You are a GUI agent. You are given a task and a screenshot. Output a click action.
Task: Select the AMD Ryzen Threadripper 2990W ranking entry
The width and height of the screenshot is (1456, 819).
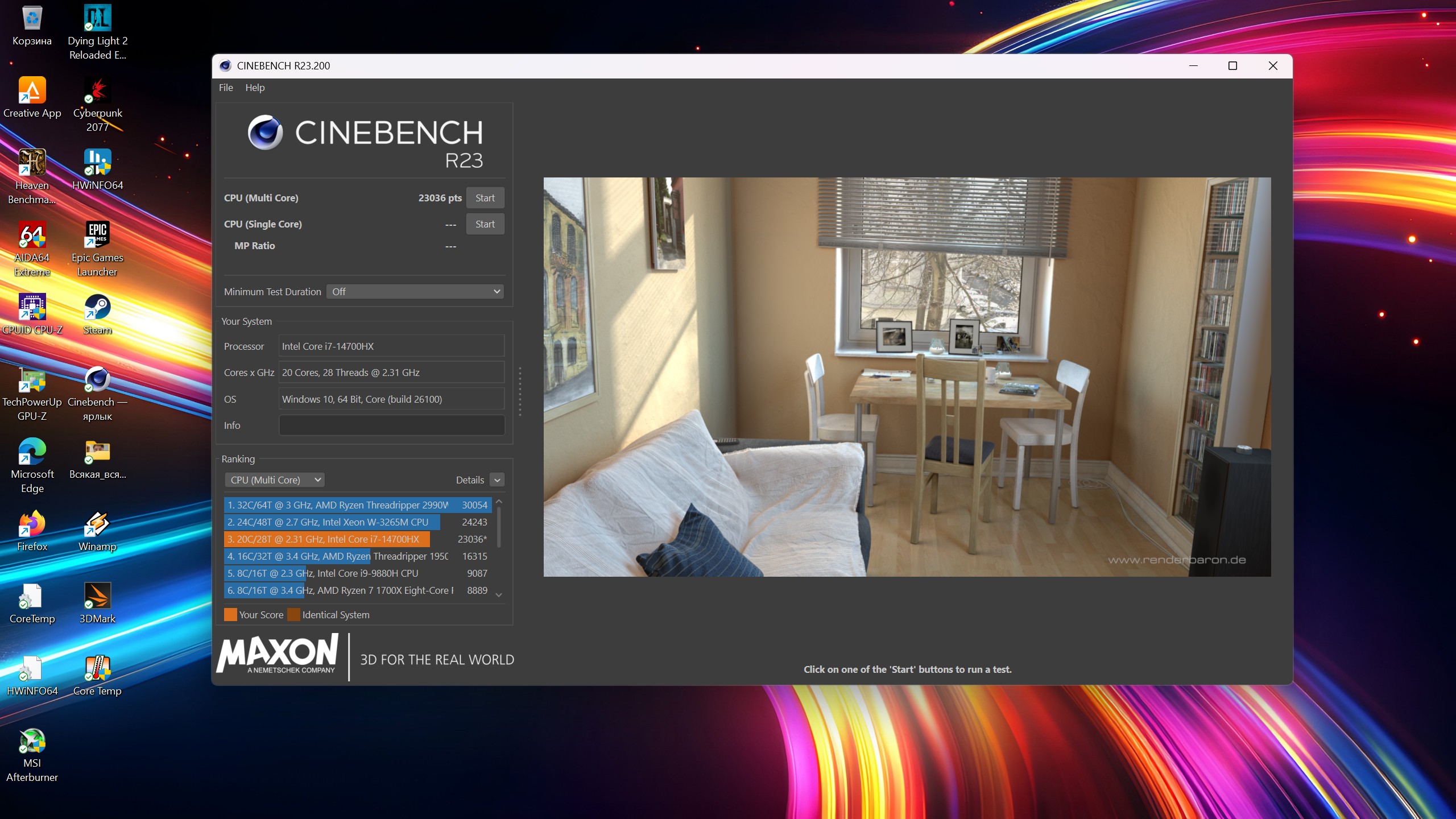click(338, 505)
